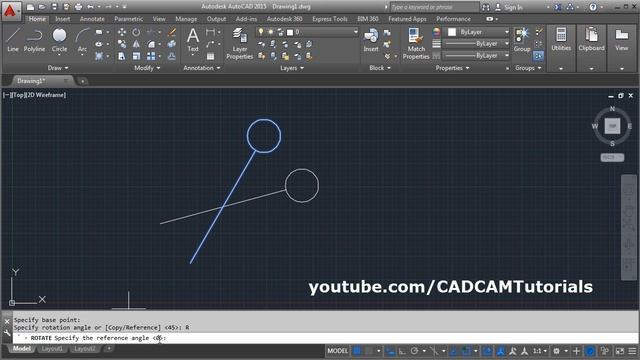Open the Clipboard panel

click(591, 40)
